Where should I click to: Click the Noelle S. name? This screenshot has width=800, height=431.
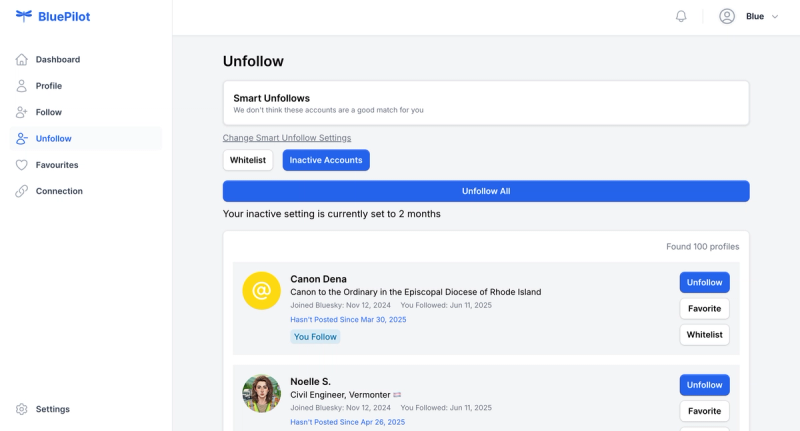tap(310, 382)
